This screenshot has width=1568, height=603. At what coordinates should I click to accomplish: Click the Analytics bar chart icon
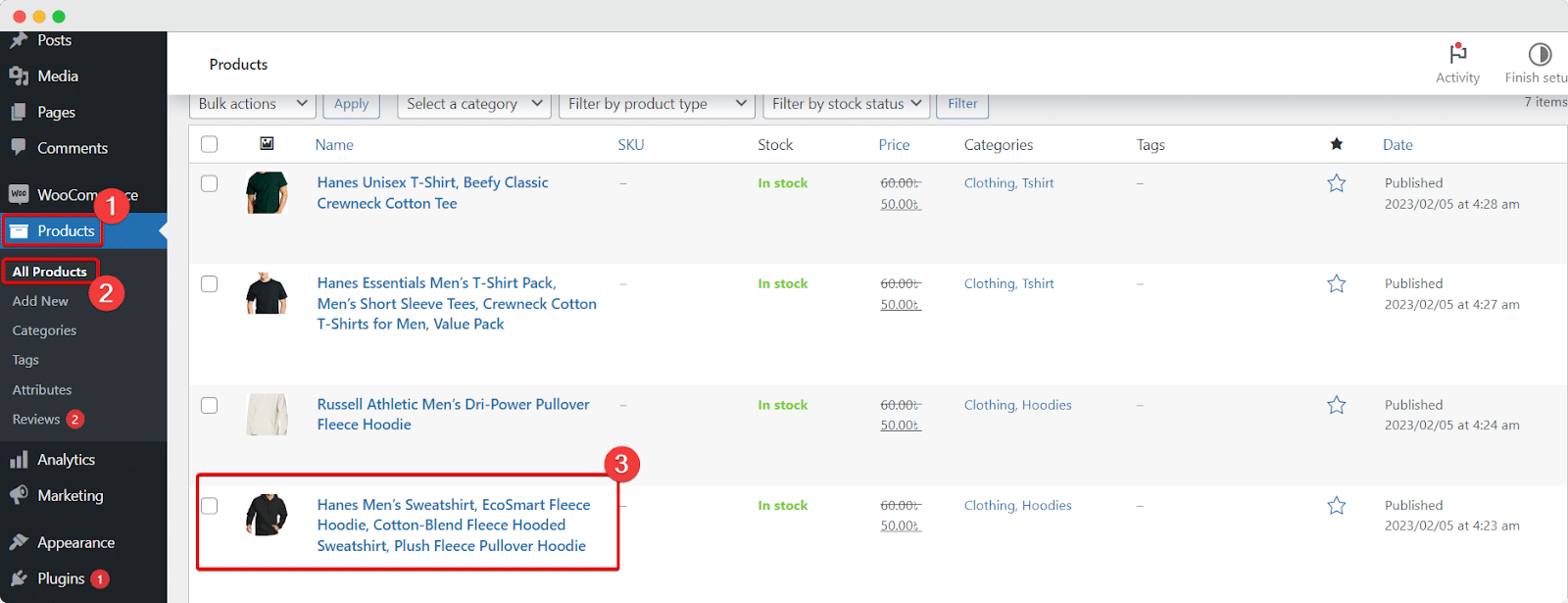19,459
